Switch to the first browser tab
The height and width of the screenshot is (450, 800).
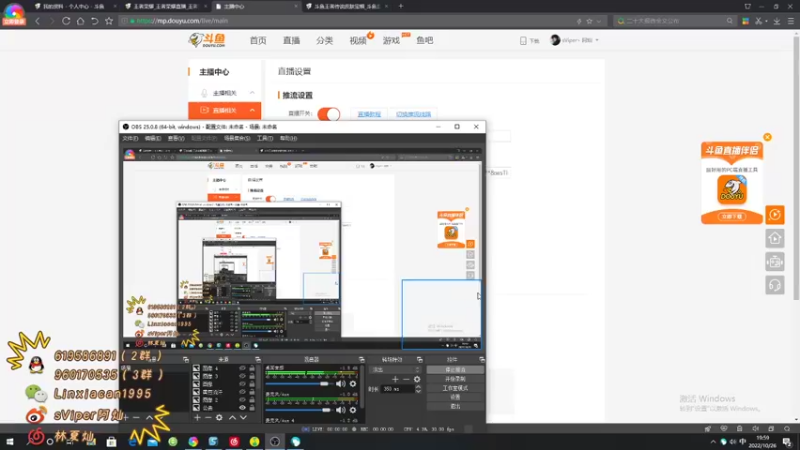[x=74, y=6]
